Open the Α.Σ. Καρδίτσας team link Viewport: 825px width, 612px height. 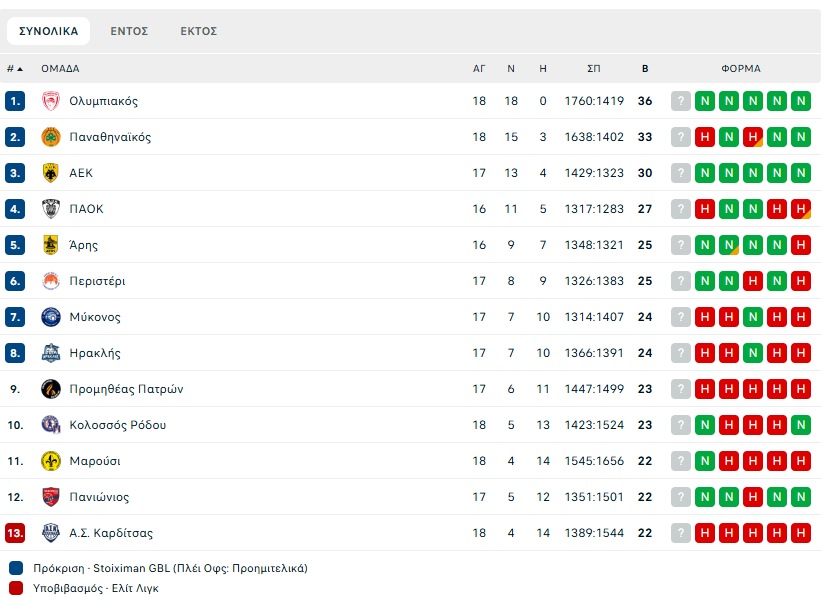[111, 533]
